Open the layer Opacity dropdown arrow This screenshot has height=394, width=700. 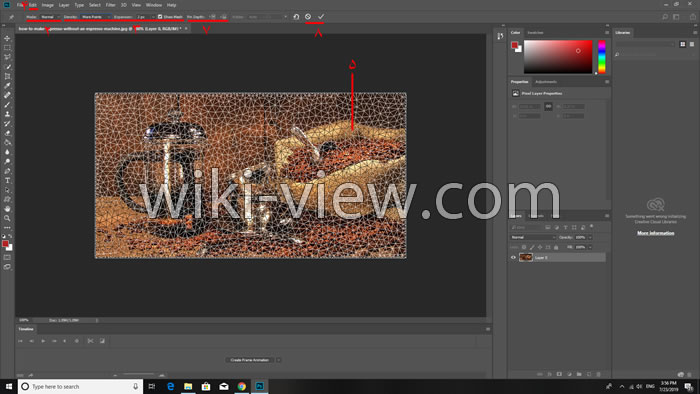click(x=590, y=237)
